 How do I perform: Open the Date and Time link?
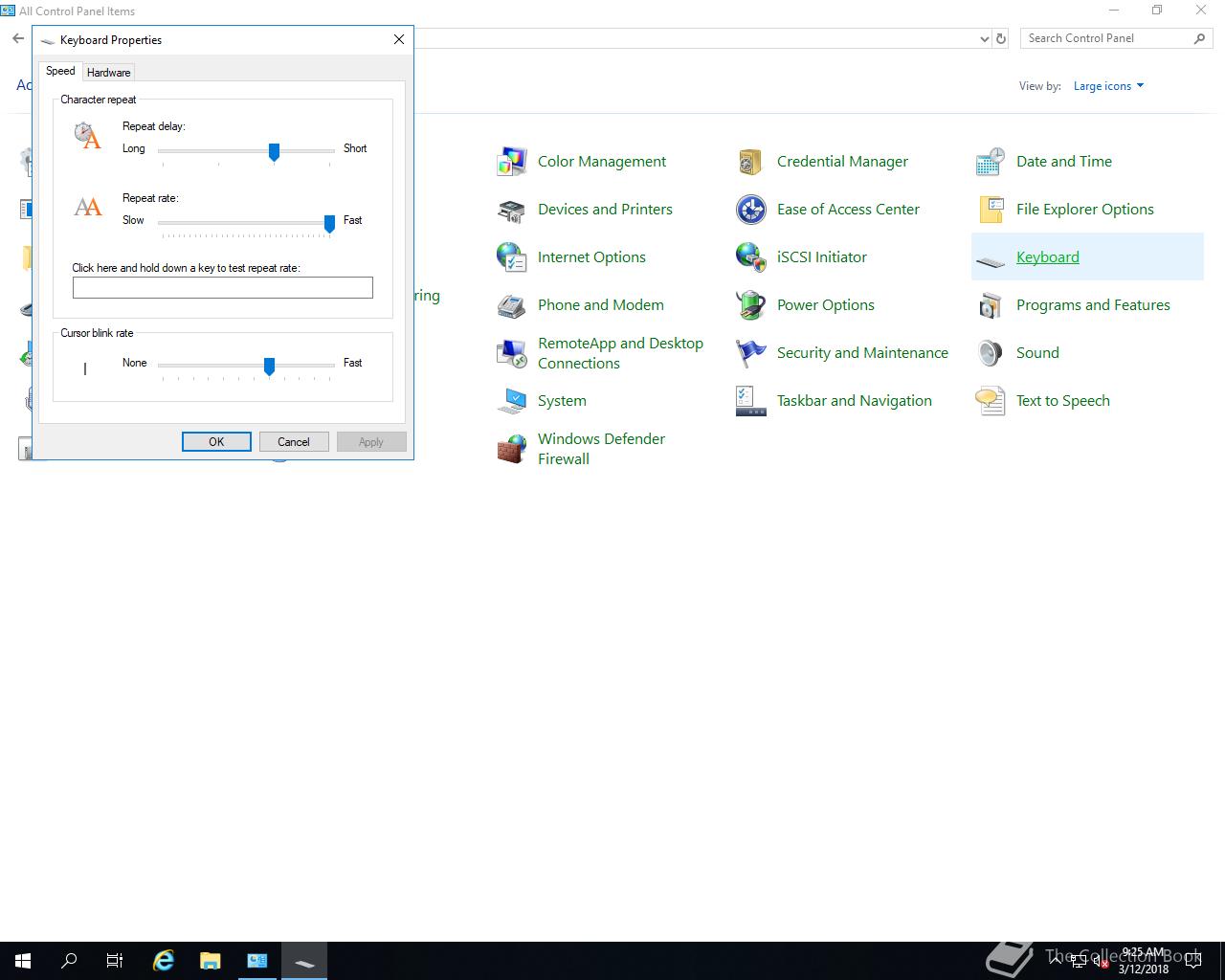1064,162
